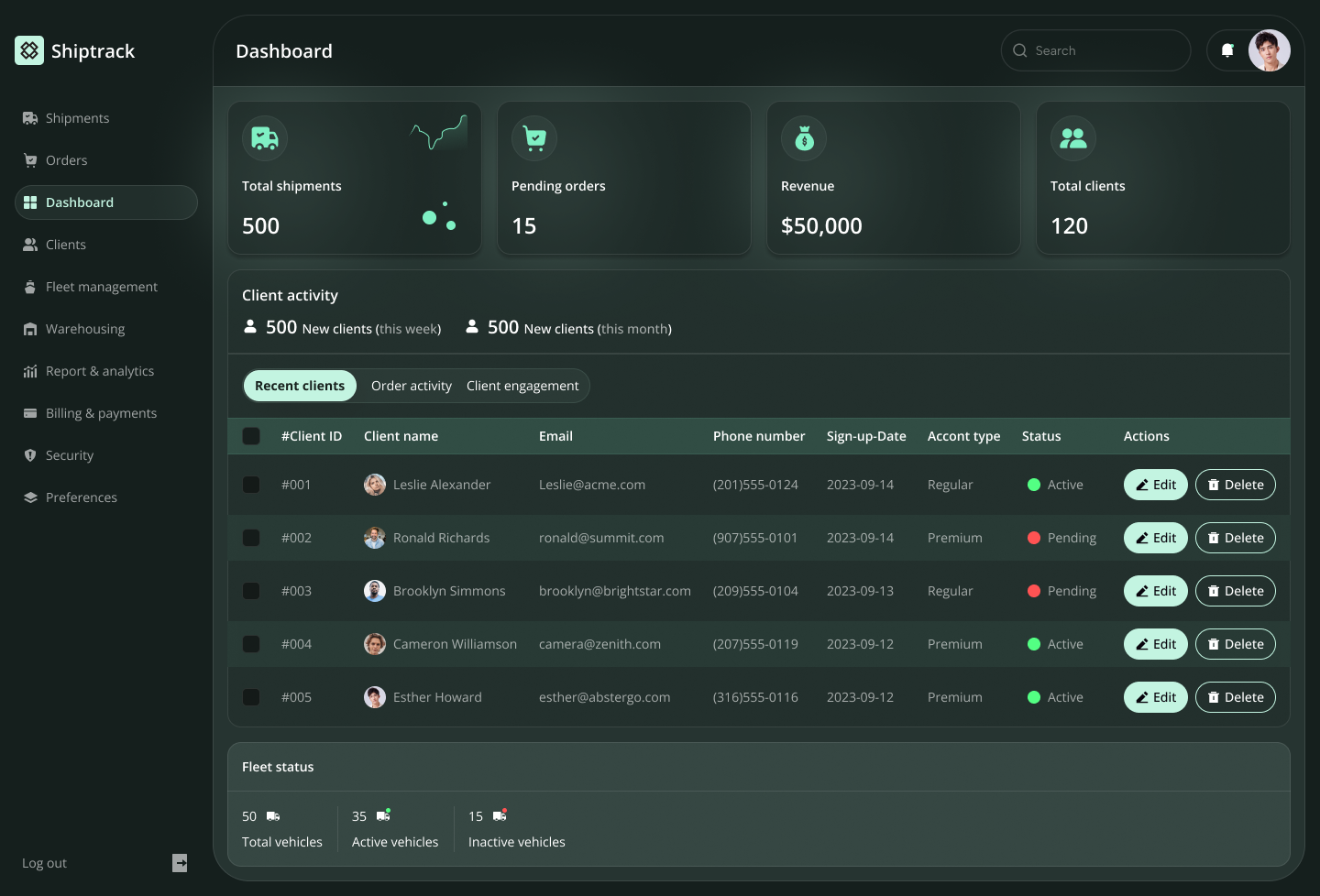Image resolution: width=1320 pixels, height=896 pixels.
Task: Go to Fleet management in sidebar
Action: click(x=101, y=287)
